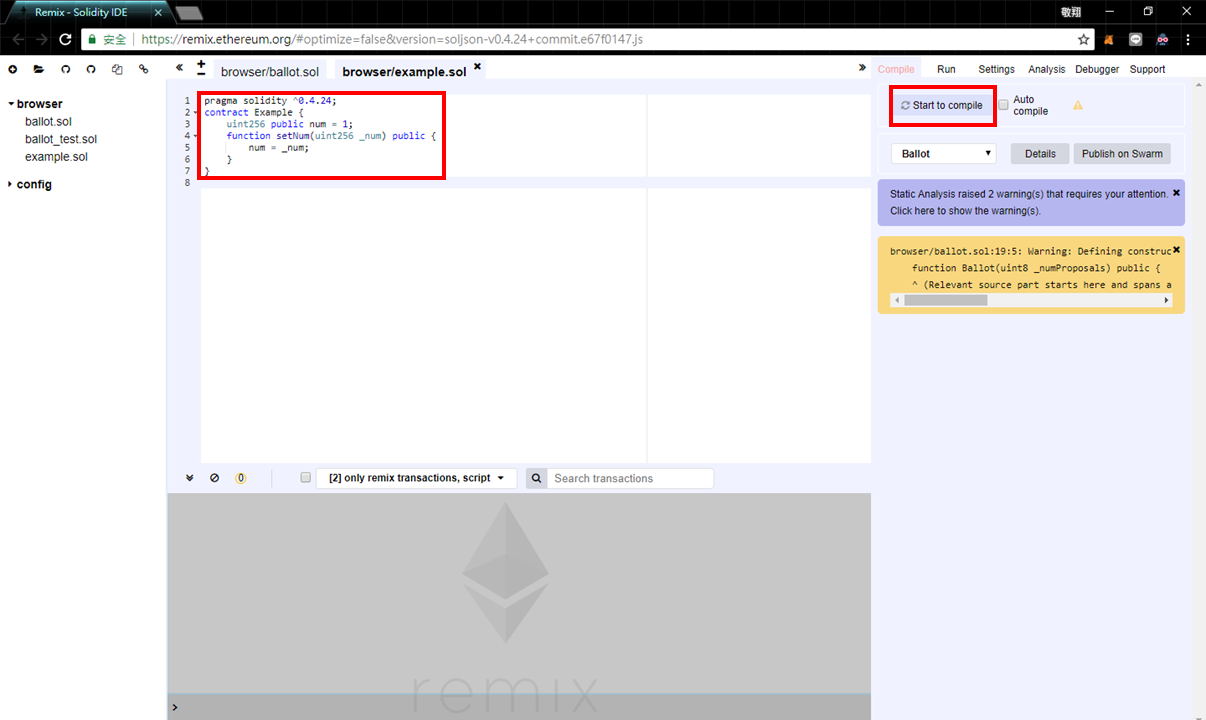Viewport: 1206px width, 720px height.
Task: Click the Static Analysis warnings message
Action: point(1029,202)
